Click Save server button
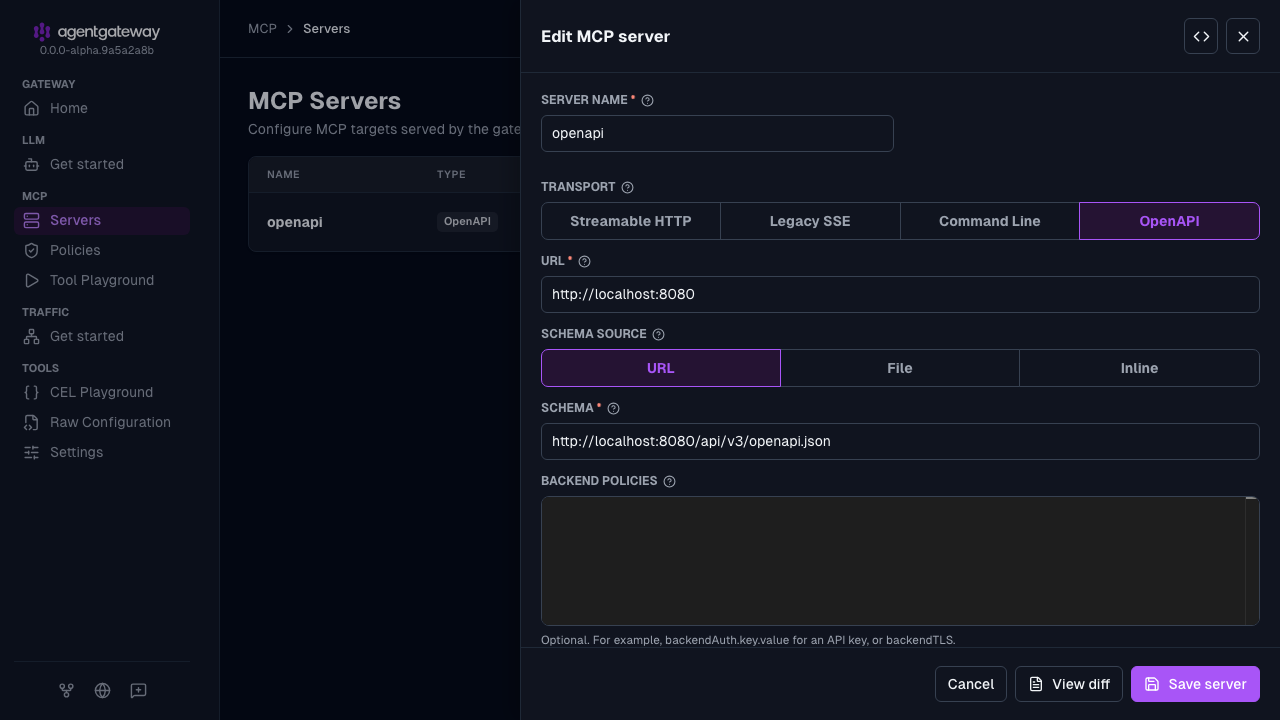 pos(1195,684)
